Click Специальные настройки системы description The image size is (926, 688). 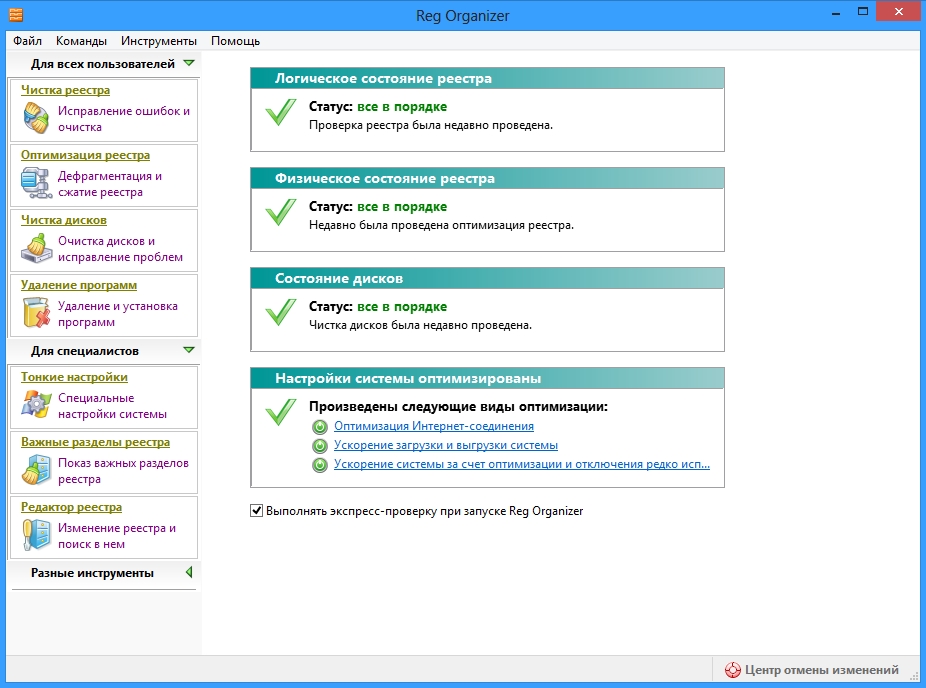[x=112, y=406]
